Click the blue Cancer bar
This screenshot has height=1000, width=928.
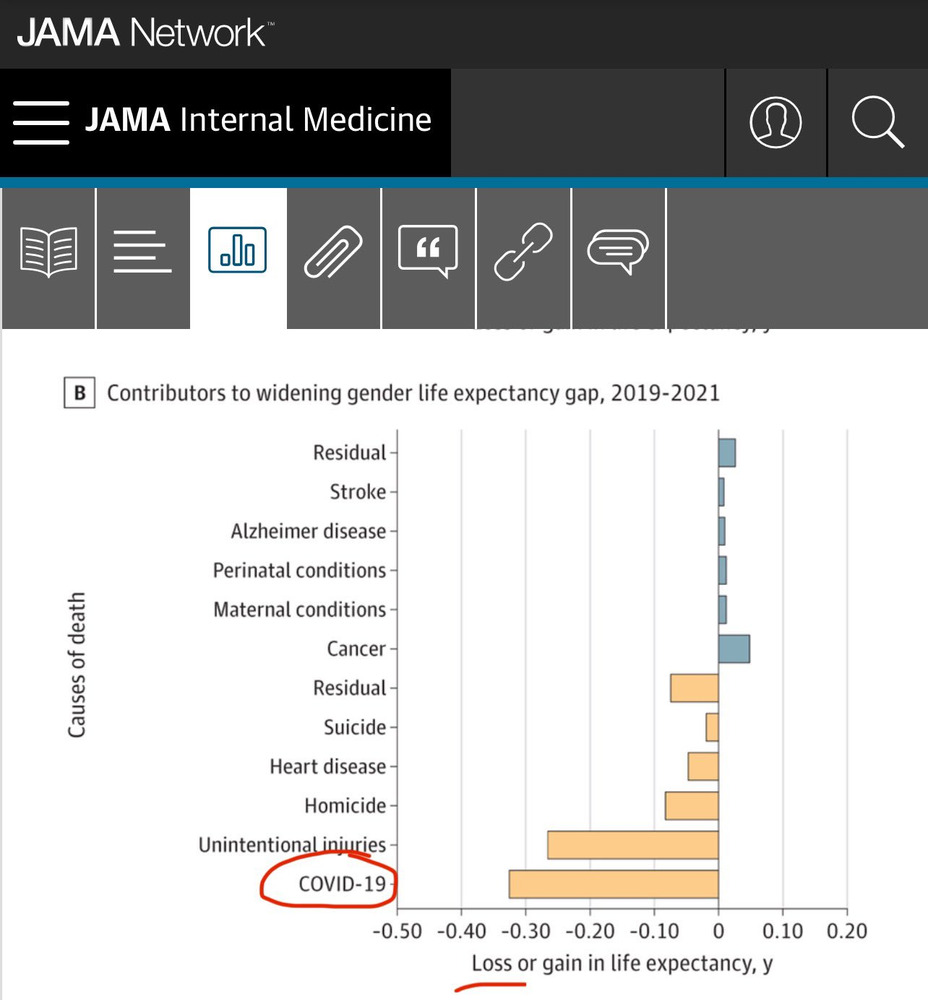pyautogui.click(x=734, y=649)
